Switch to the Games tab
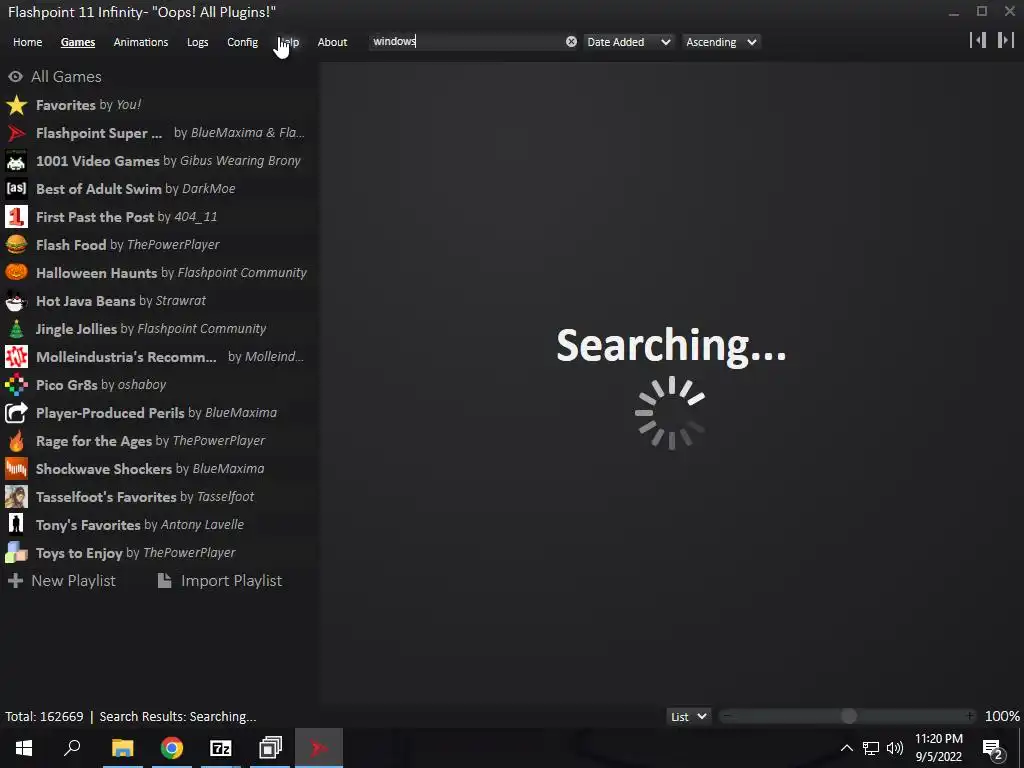Image resolution: width=1024 pixels, height=768 pixels. click(x=78, y=42)
